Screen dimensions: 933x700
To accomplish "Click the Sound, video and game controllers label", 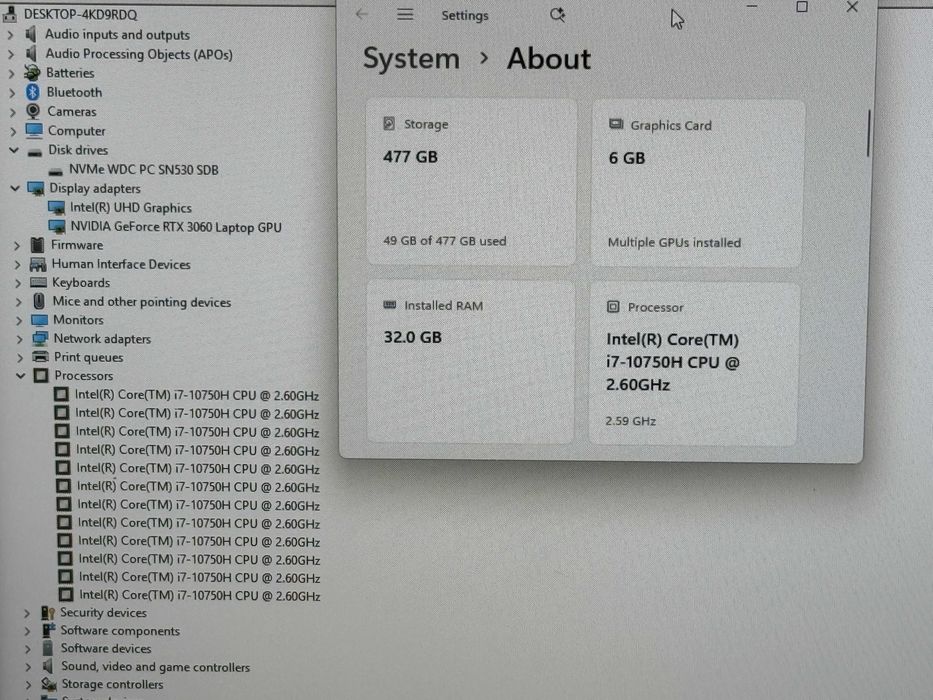I will point(155,667).
